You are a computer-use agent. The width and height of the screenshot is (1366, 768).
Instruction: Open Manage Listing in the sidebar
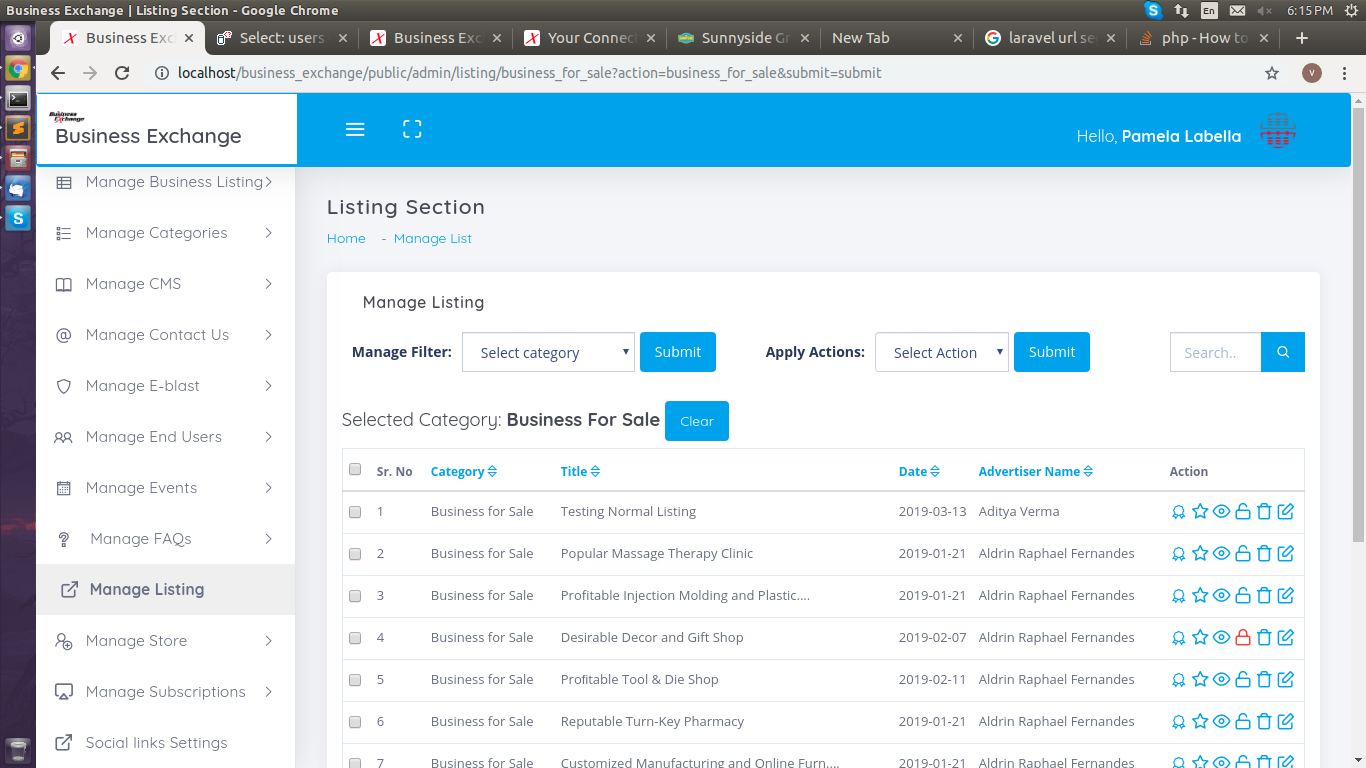[x=146, y=590]
